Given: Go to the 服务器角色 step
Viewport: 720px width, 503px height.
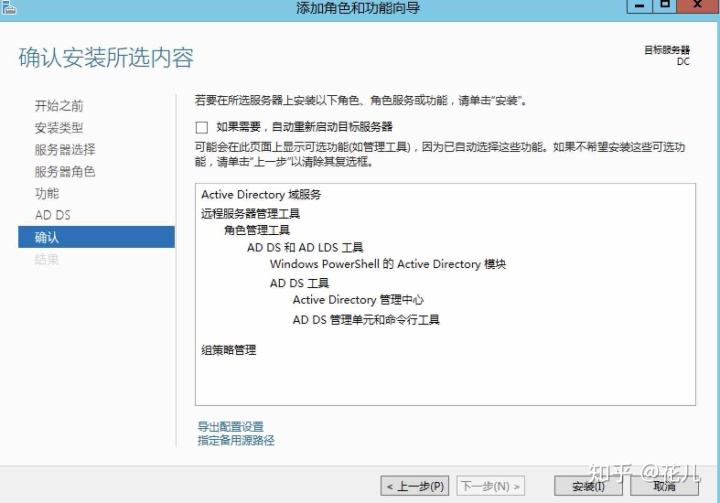Looking at the screenshot, I should pyautogui.click(x=65, y=172).
